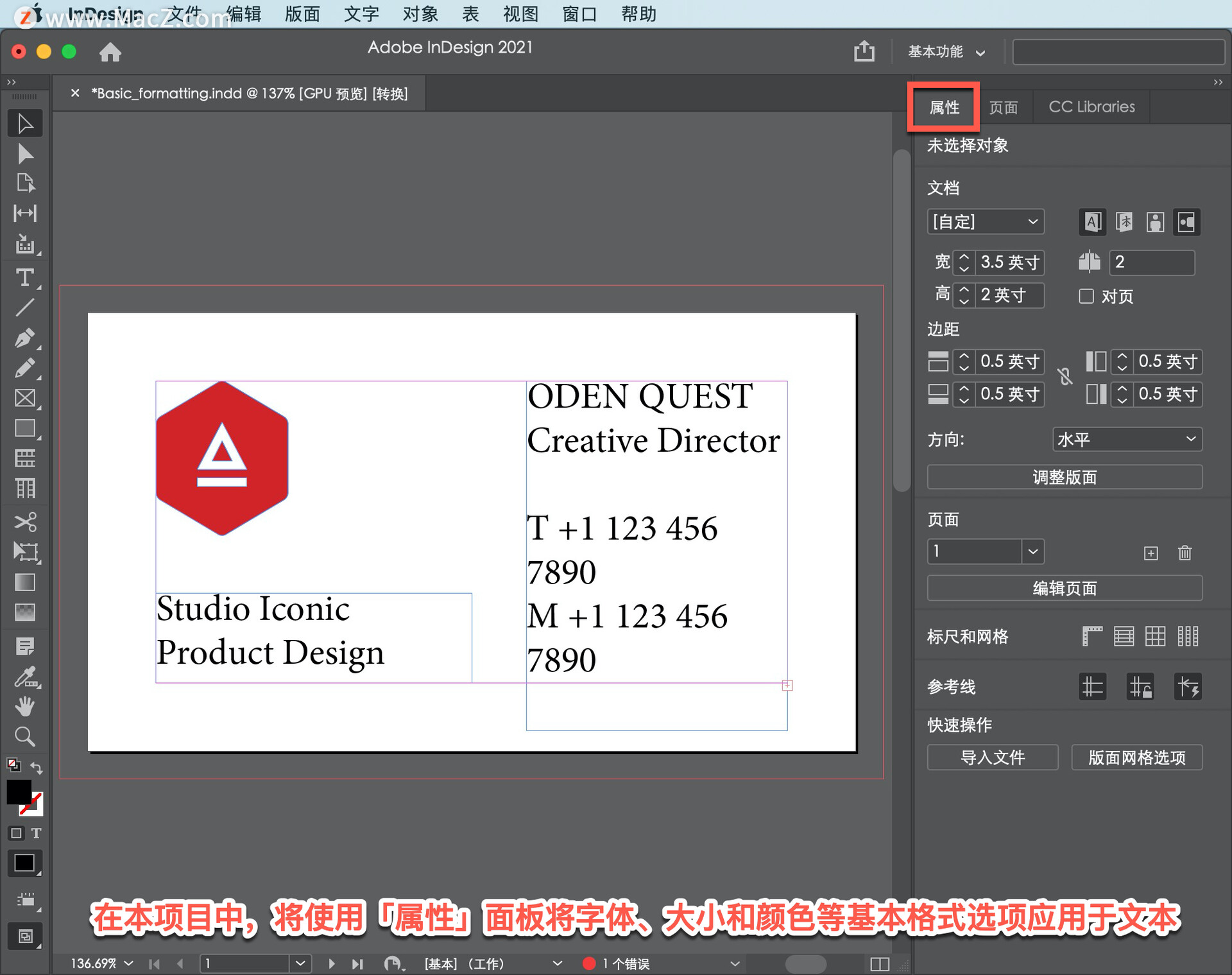
Task: Click the 调整版面 button
Action: 1064,477
